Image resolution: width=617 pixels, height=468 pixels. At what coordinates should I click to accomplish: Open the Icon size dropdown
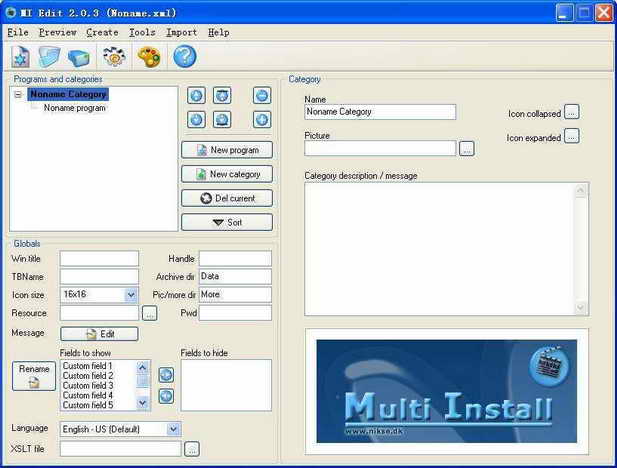131,295
